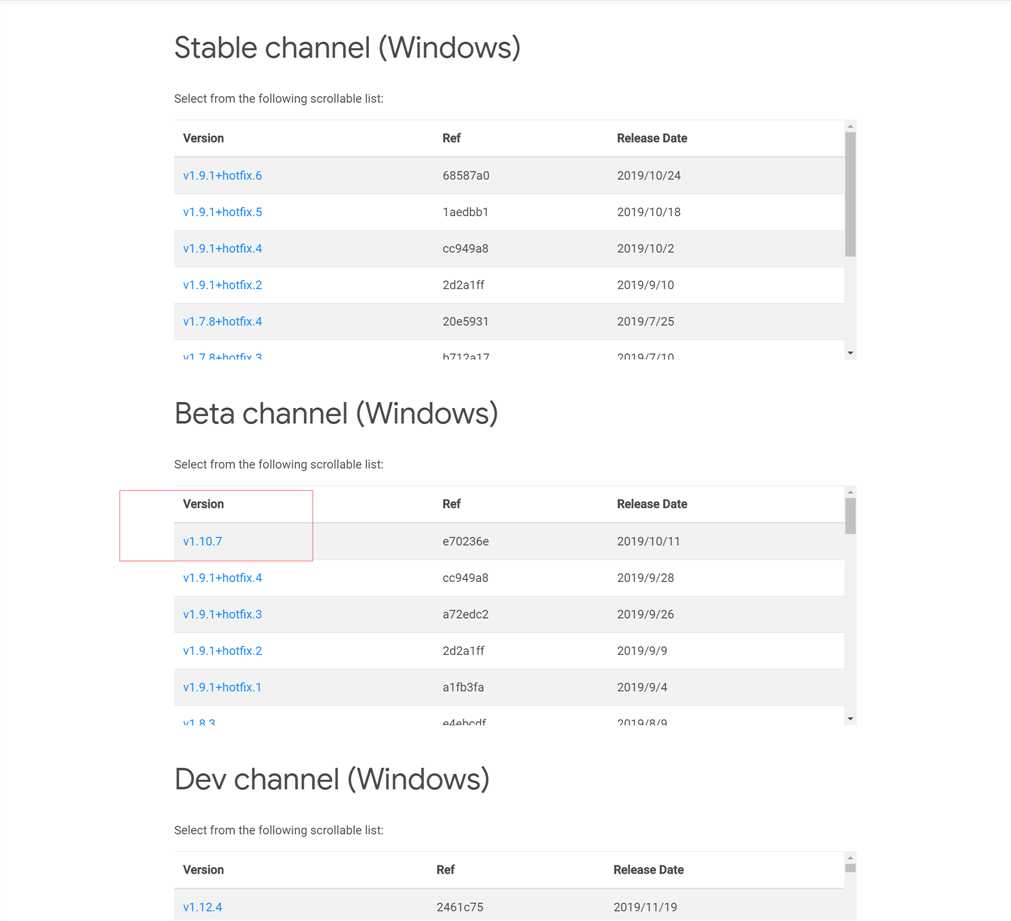
Task: Click dev list scrollbar up arrow
Action: click(x=850, y=858)
